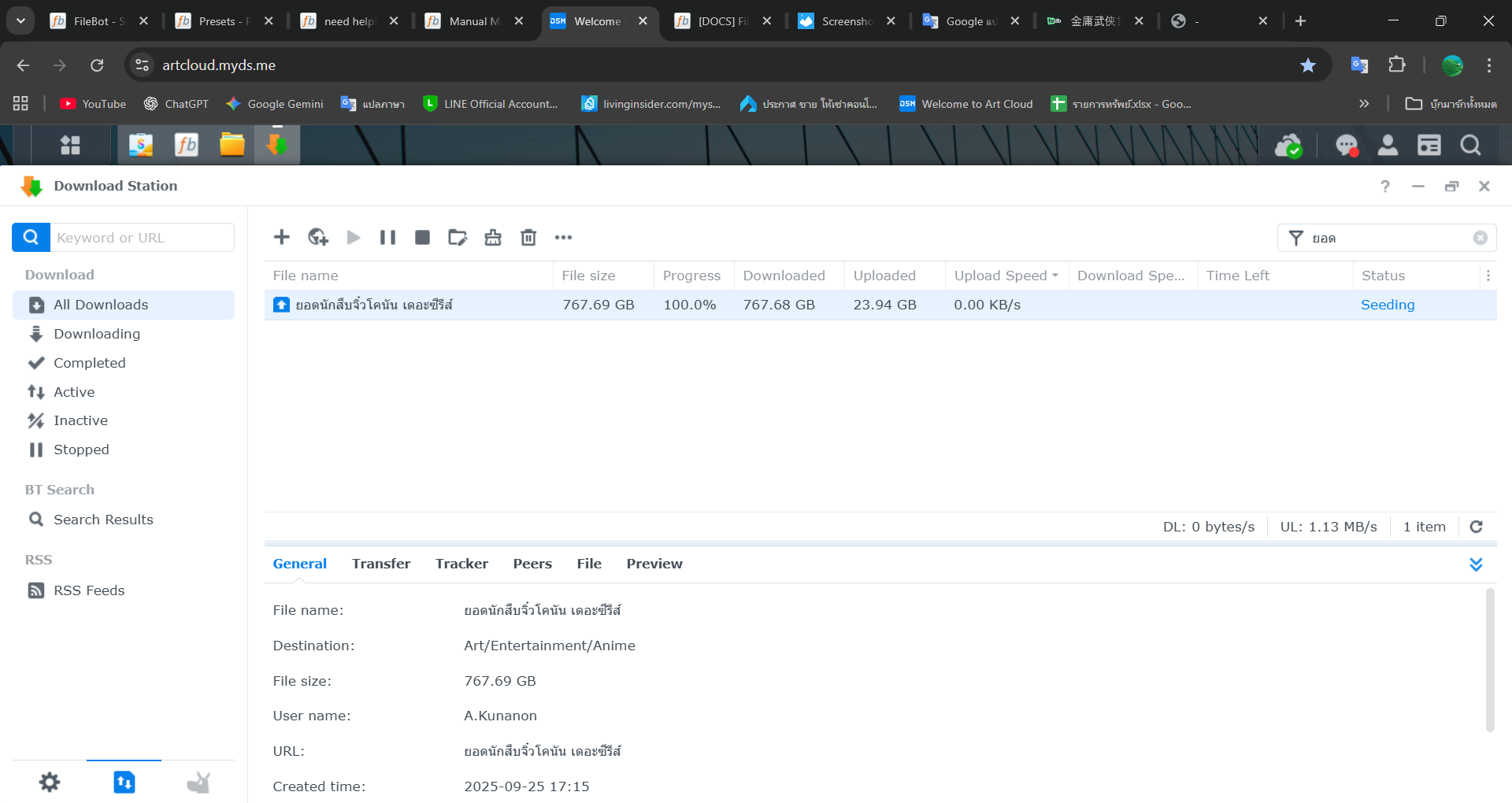
Task: Collapse the task details panel
Action: [1476, 564]
